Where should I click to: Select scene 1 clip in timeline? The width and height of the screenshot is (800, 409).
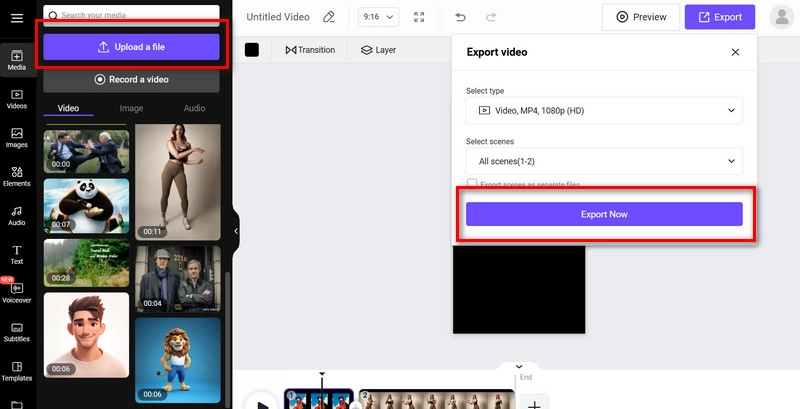[319, 399]
